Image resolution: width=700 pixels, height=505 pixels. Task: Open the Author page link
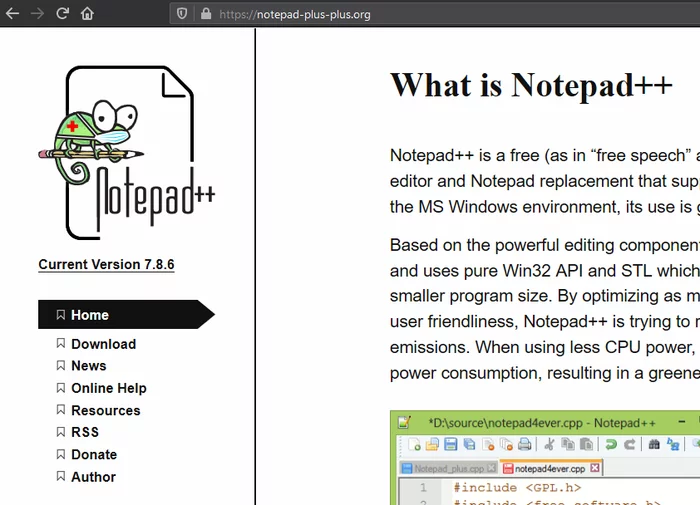[x=93, y=477]
